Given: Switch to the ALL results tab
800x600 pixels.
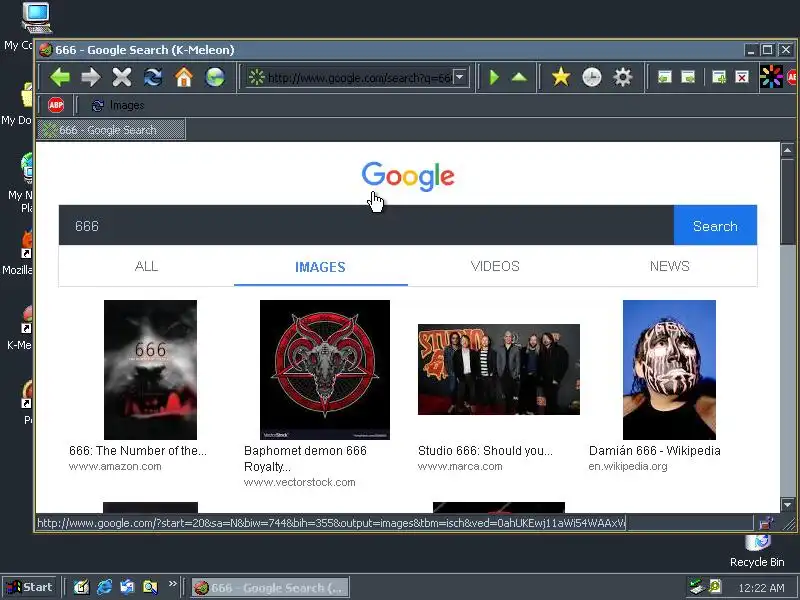Looking at the screenshot, I should (x=146, y=266).
